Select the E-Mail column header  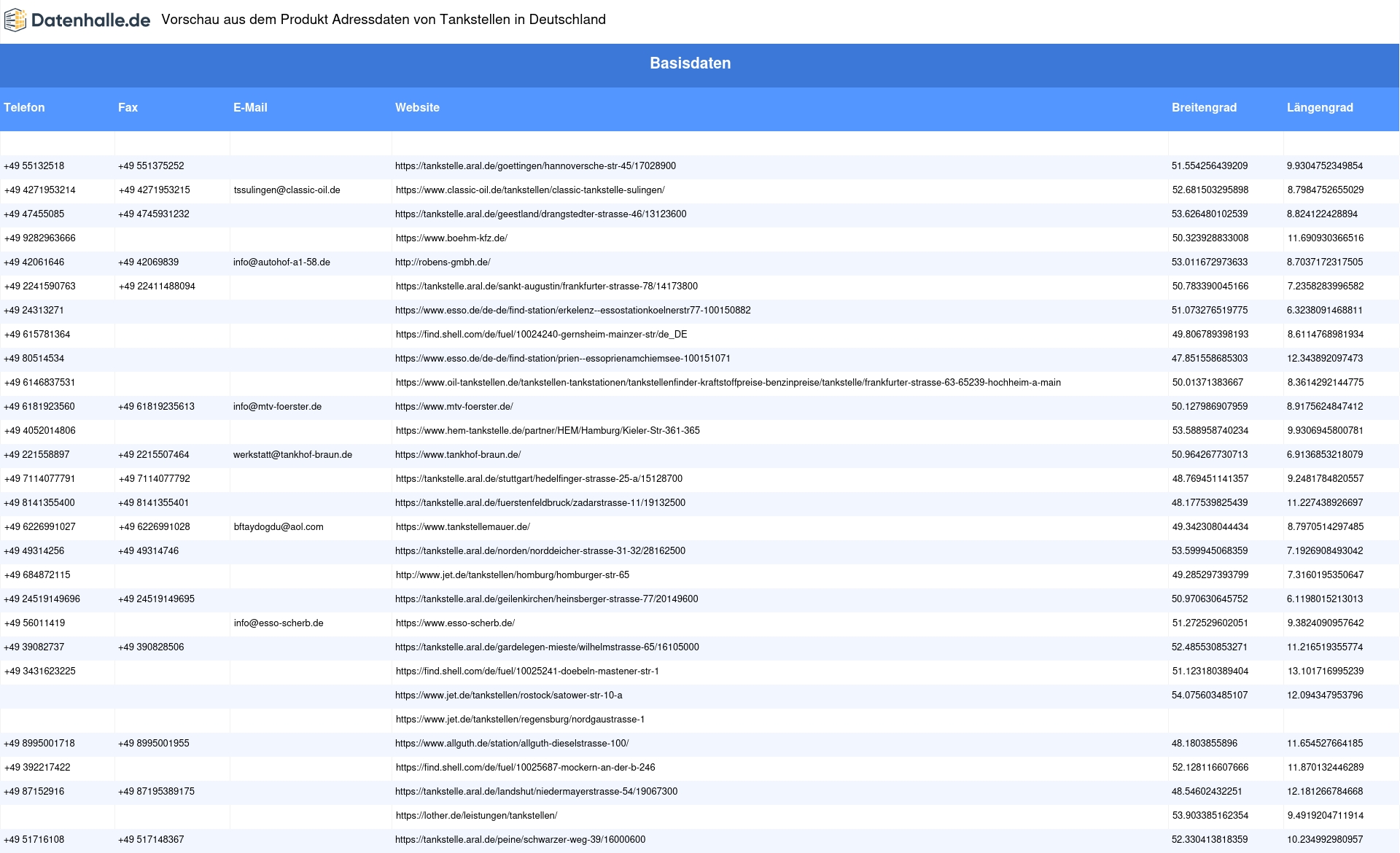[250, 107]
